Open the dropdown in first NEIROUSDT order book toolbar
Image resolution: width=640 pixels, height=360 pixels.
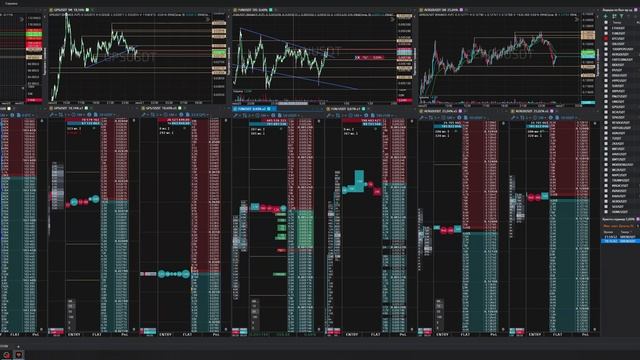[x=477, y=118]
